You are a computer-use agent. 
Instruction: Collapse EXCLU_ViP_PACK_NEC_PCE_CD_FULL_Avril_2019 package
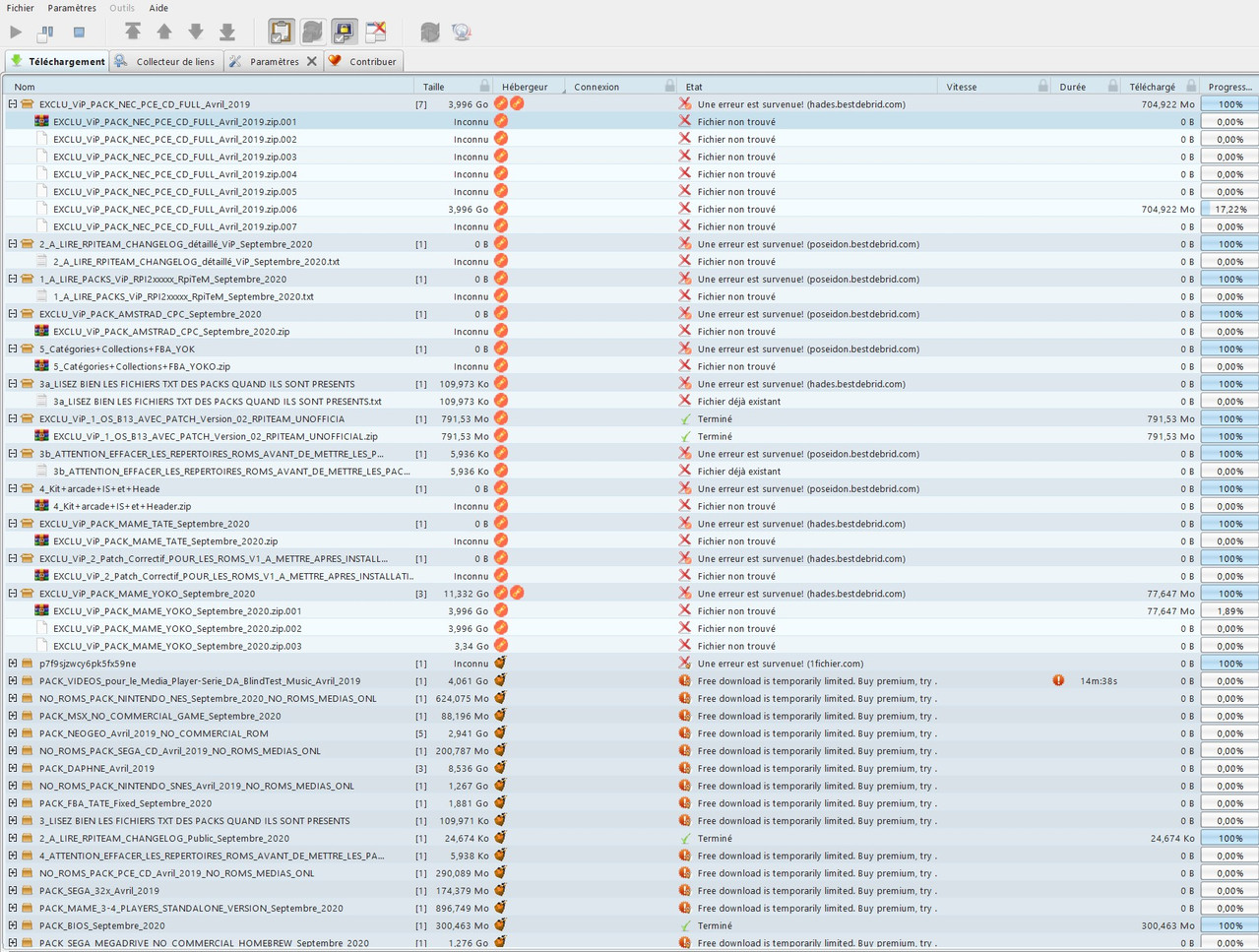[13, 104]
